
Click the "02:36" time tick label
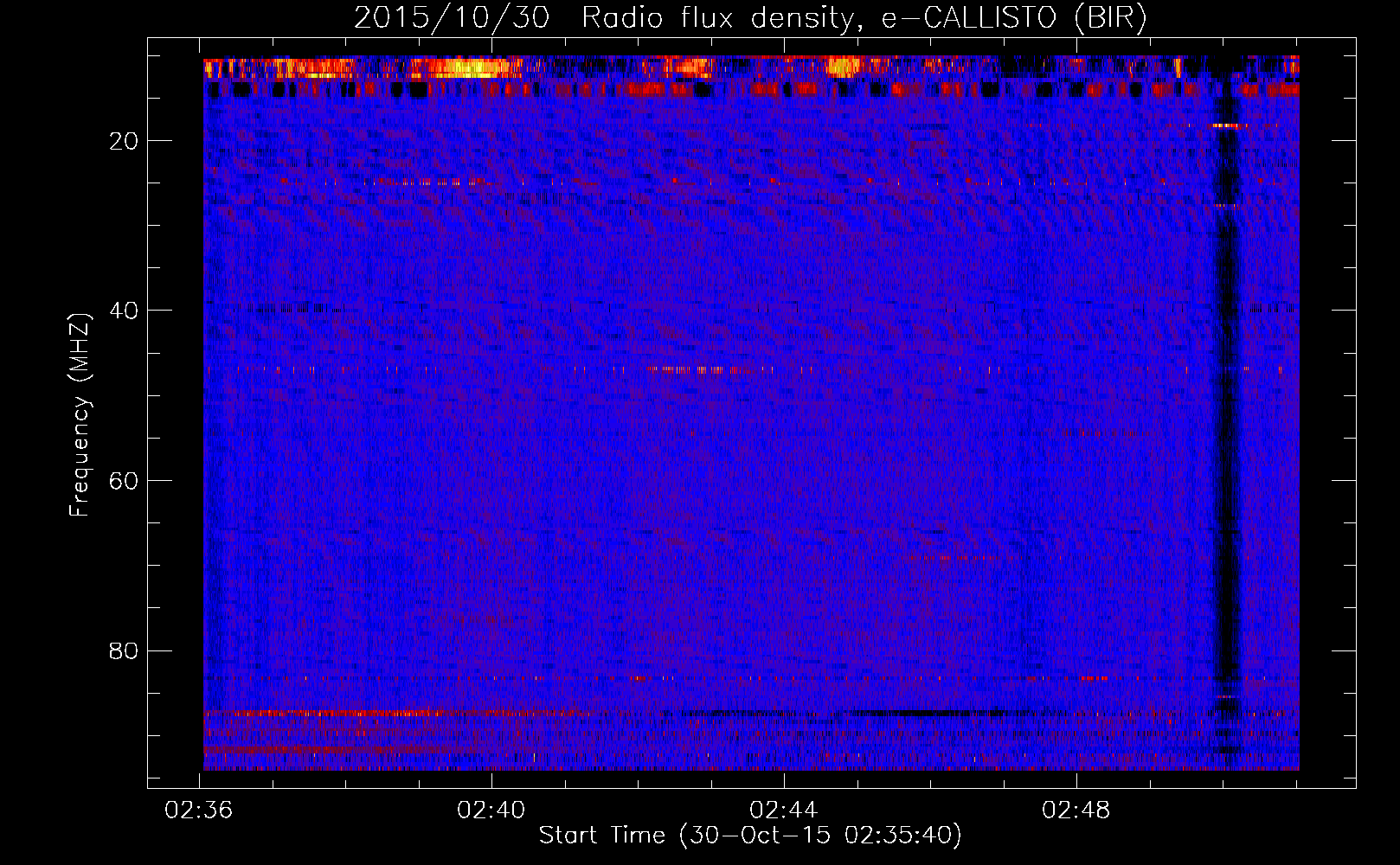tap(199, 811)
